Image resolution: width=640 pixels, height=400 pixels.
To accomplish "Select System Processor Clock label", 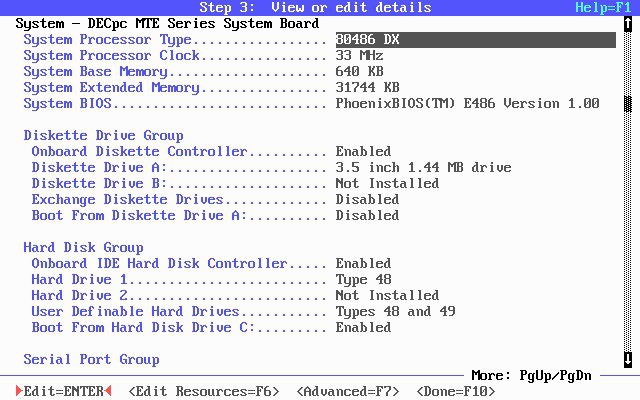I will 111,56.
